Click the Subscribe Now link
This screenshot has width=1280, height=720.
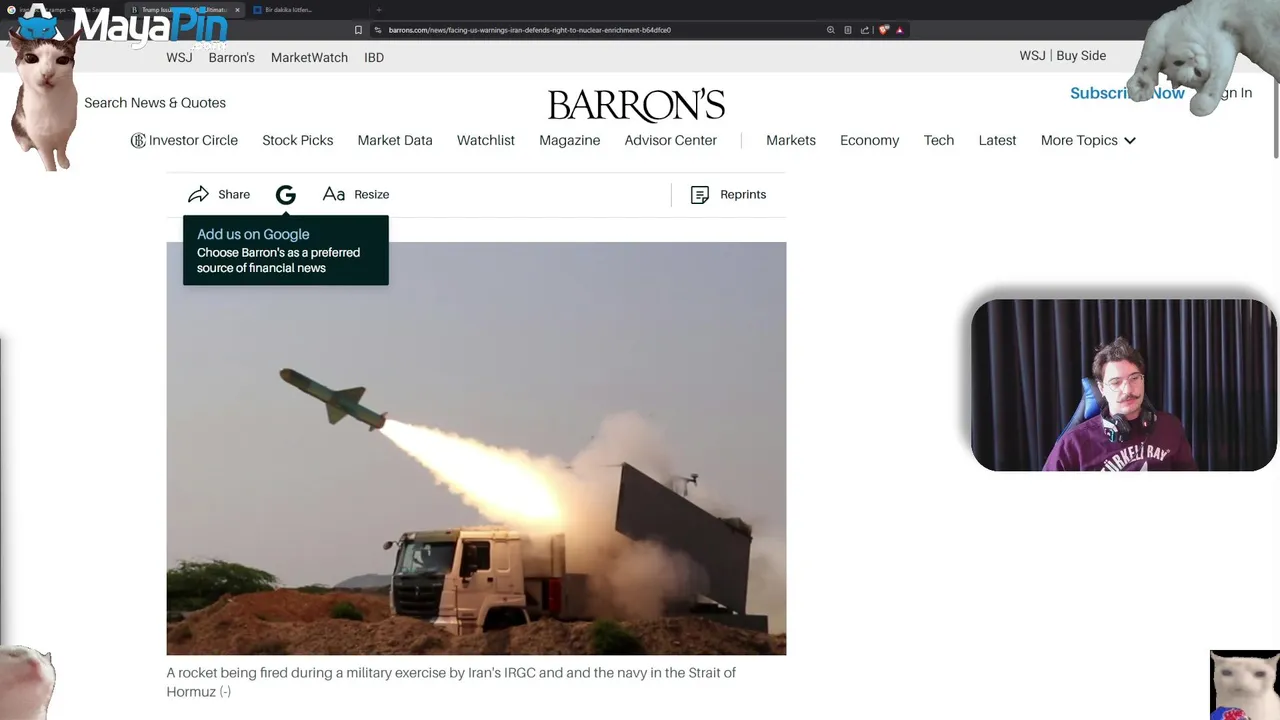pos(1127,93)
